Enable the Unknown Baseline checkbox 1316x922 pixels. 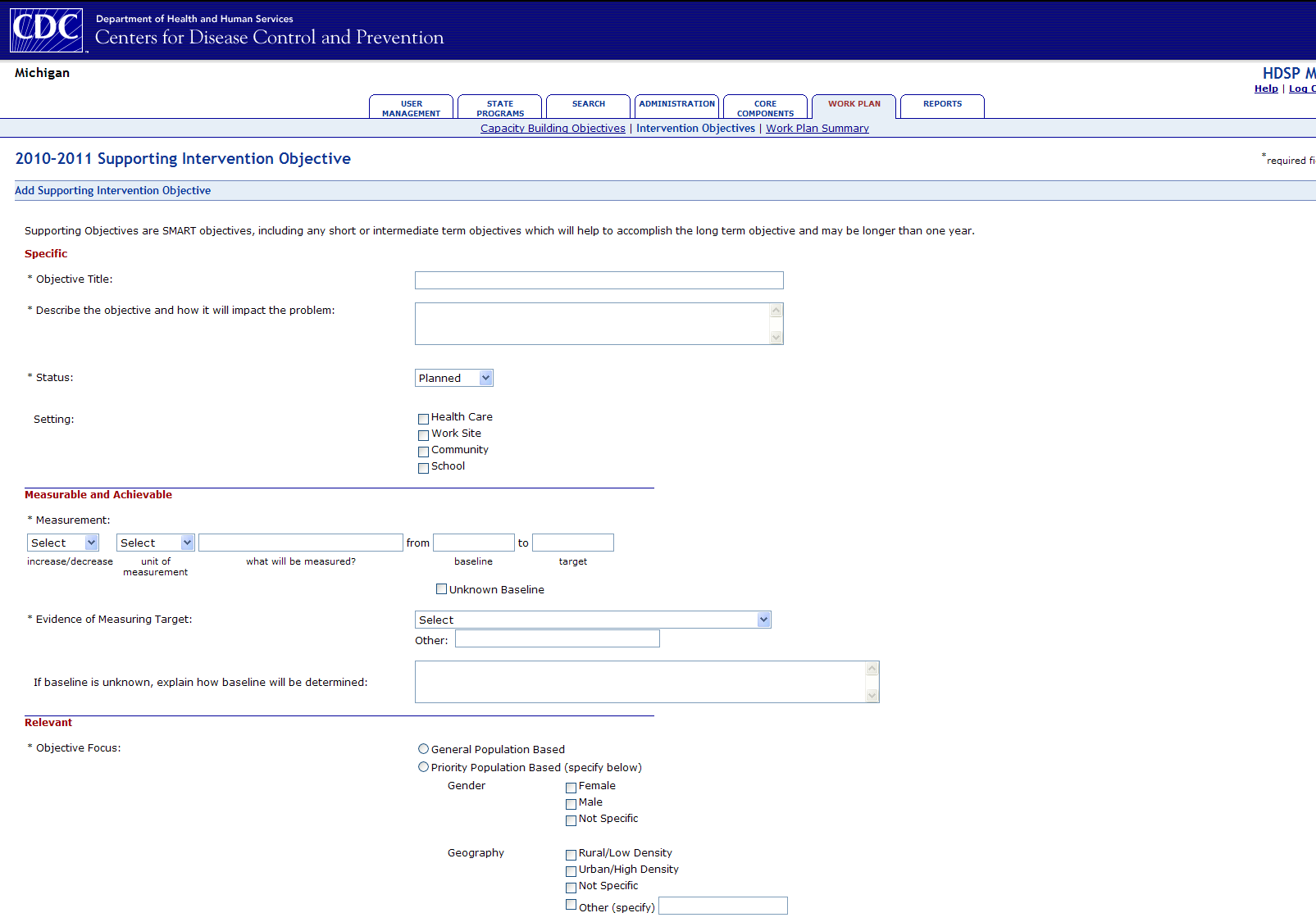pos(441,589)
